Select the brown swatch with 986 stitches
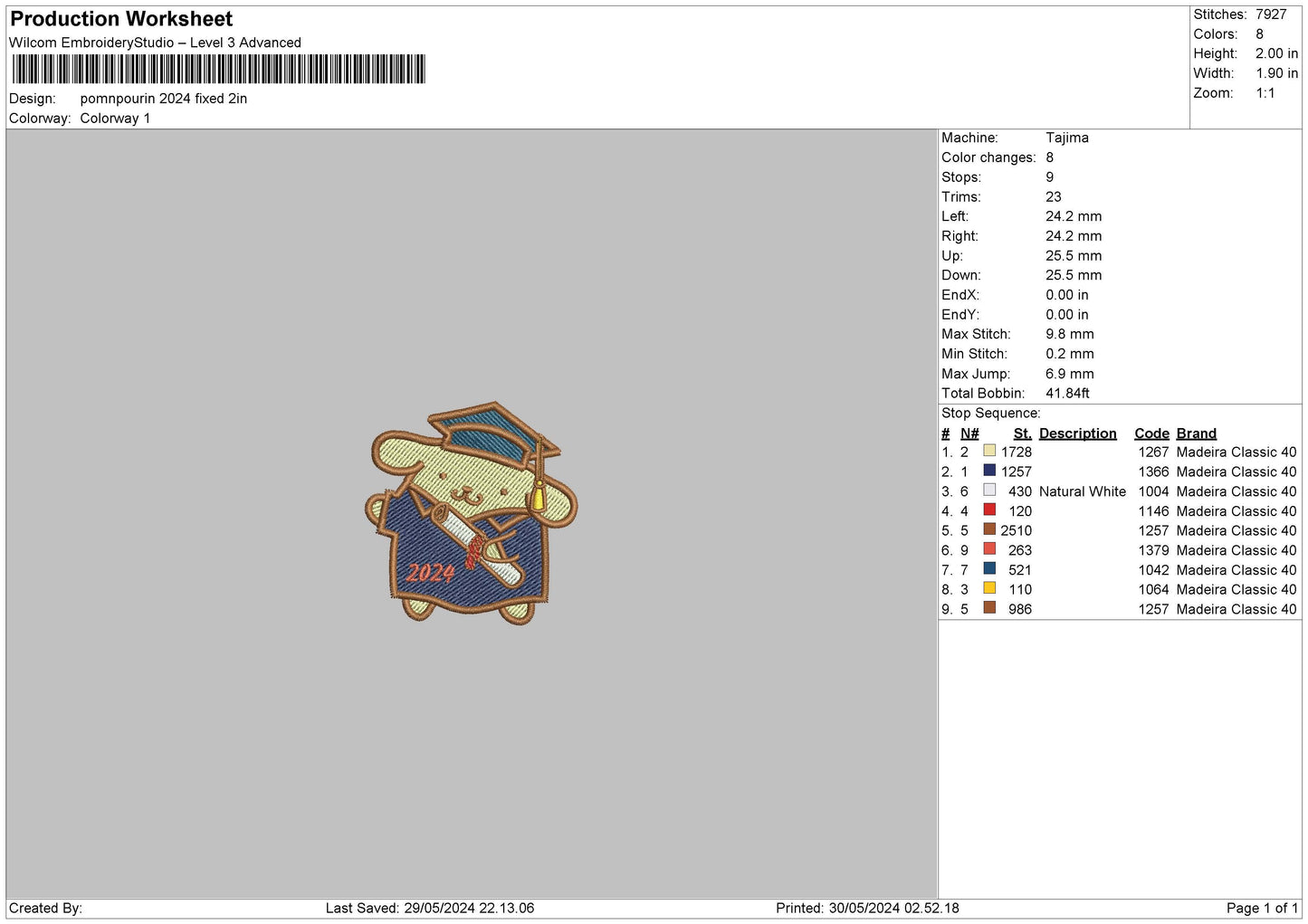 (989, 609)
